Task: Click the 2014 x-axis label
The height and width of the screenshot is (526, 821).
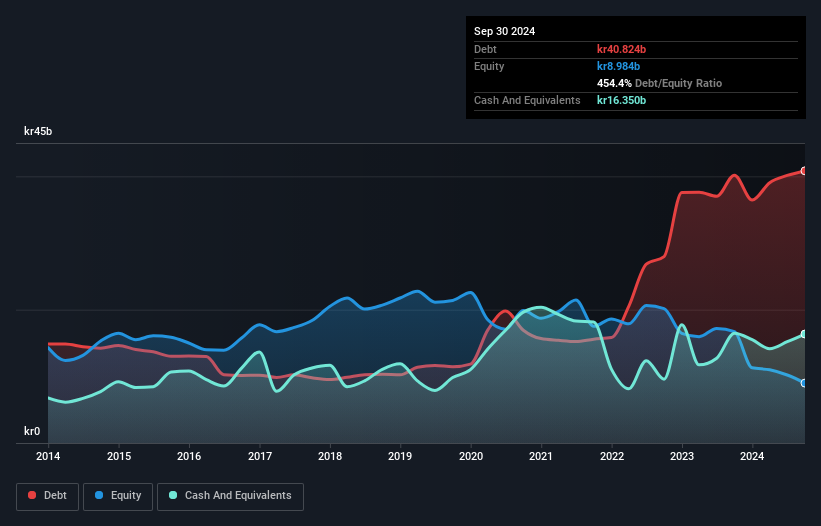Action: pyautogui.click(x=48, y=456)
